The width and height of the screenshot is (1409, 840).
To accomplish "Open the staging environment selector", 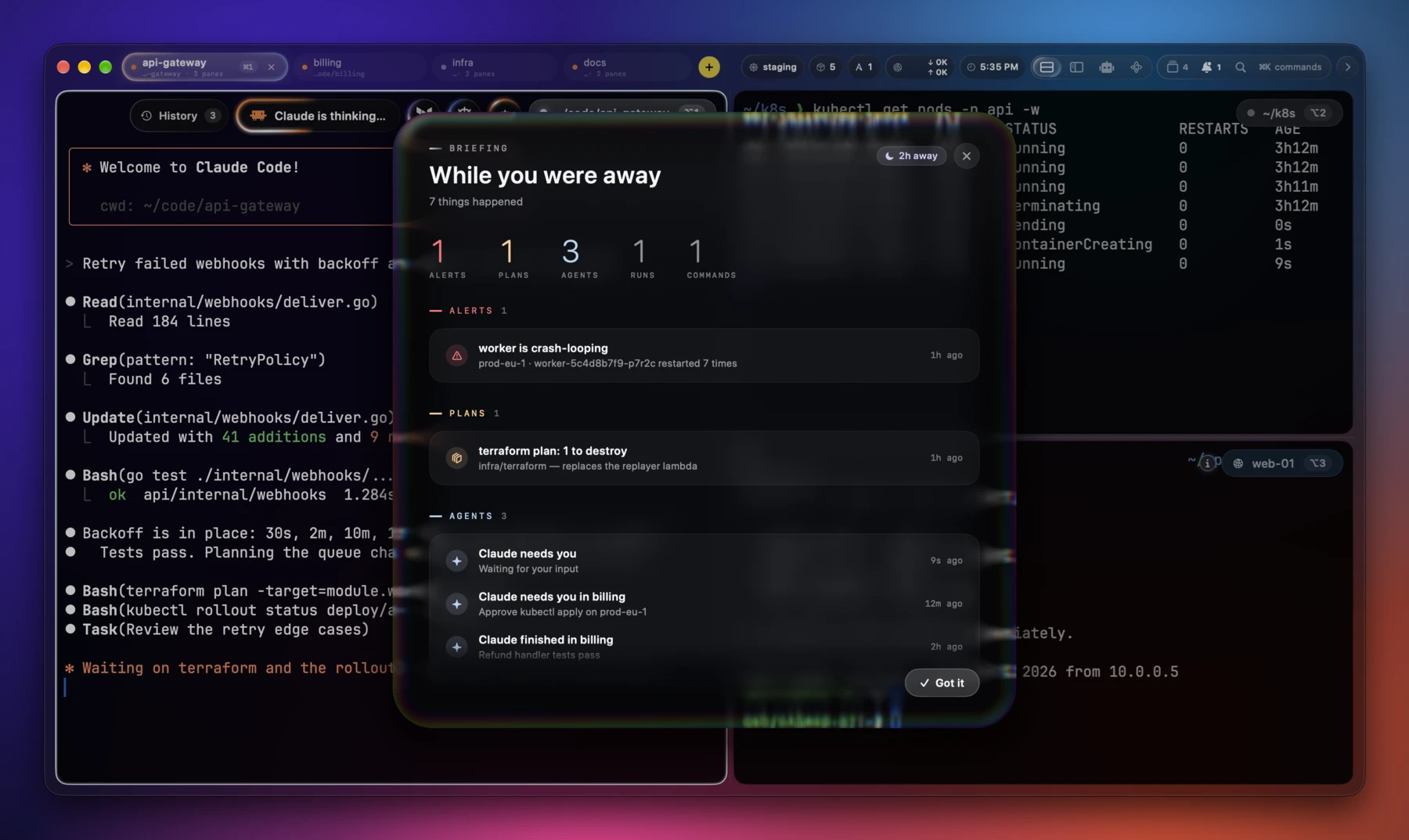I will click(773, 67).
